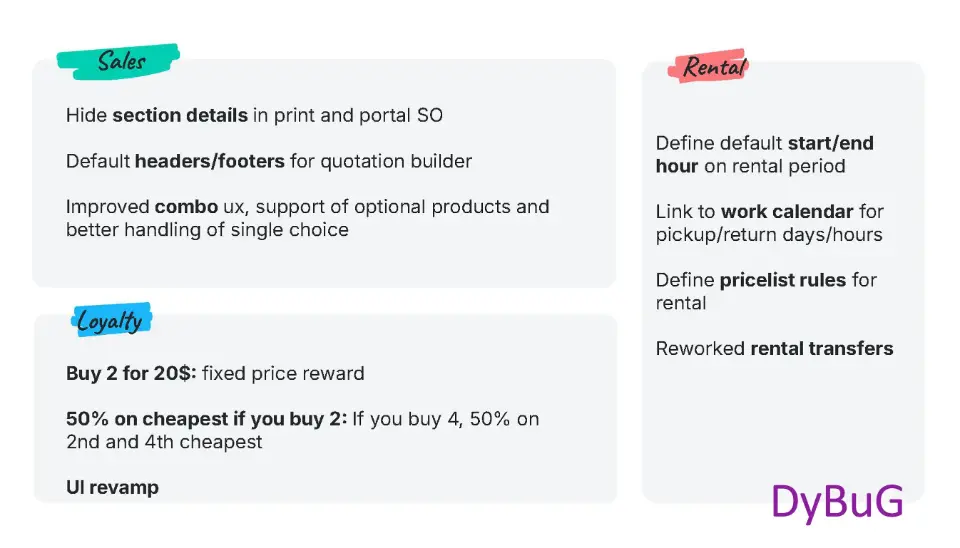Click '2nd and 4th cheapest' line
The width and height of the screenshot is (960, 548).
[x=164, y=442]
